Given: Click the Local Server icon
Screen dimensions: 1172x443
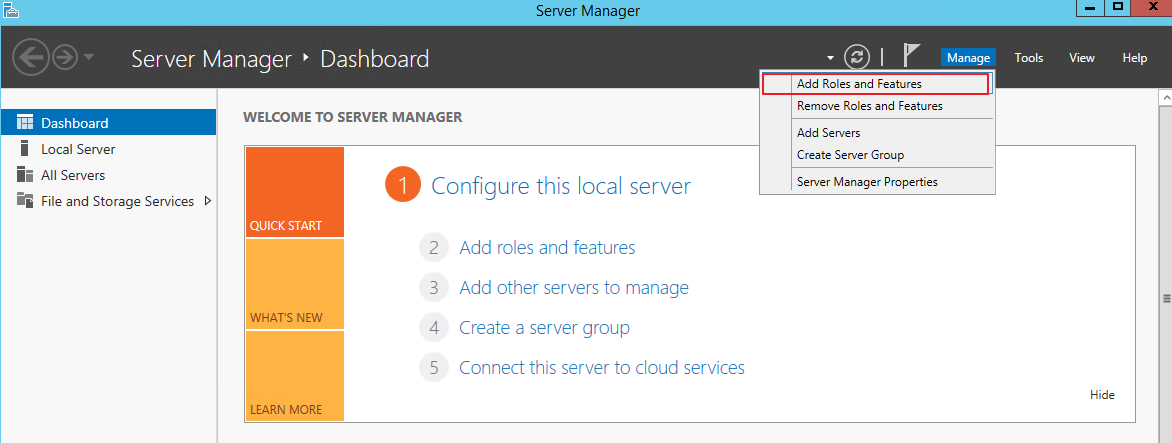Looking at the screenshot, I should (25, 149).
